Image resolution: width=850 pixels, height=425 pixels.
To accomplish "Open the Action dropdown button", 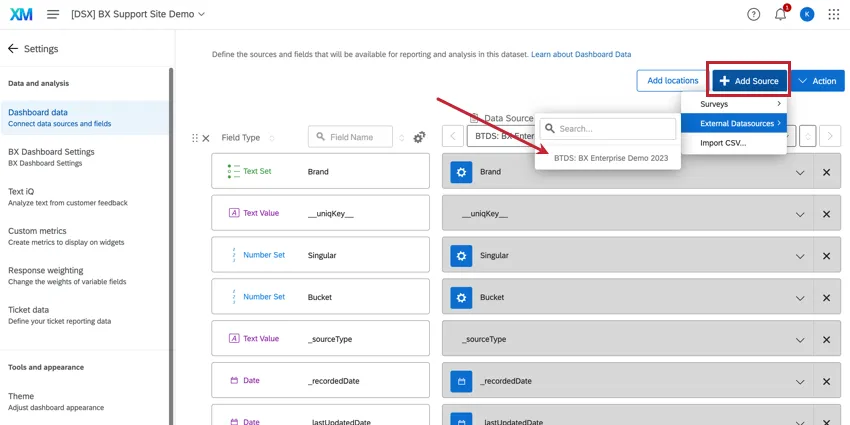I will pyautogui.click(x=817, y=80).
